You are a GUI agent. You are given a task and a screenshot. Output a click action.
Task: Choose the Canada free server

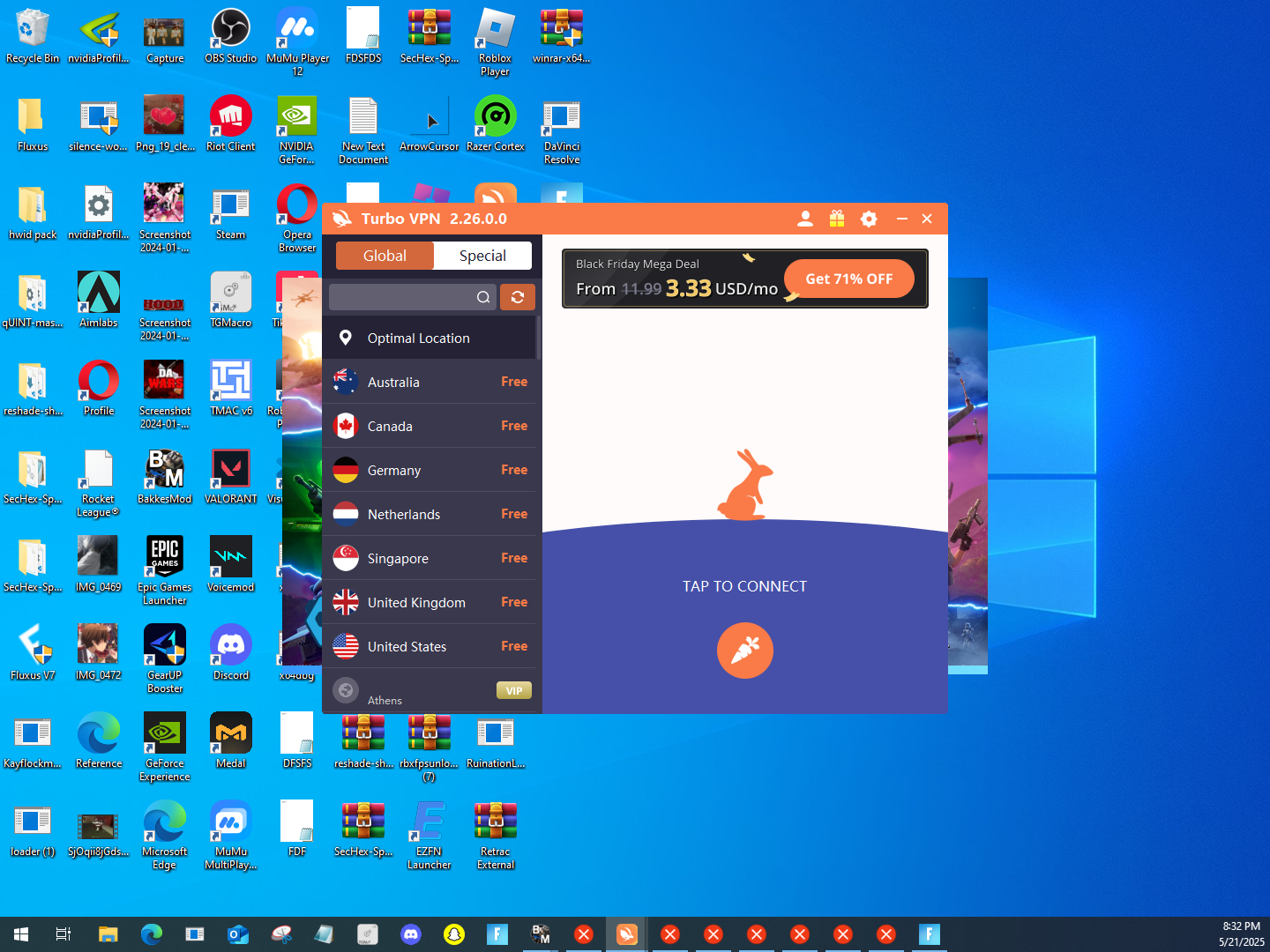point(430,426)
